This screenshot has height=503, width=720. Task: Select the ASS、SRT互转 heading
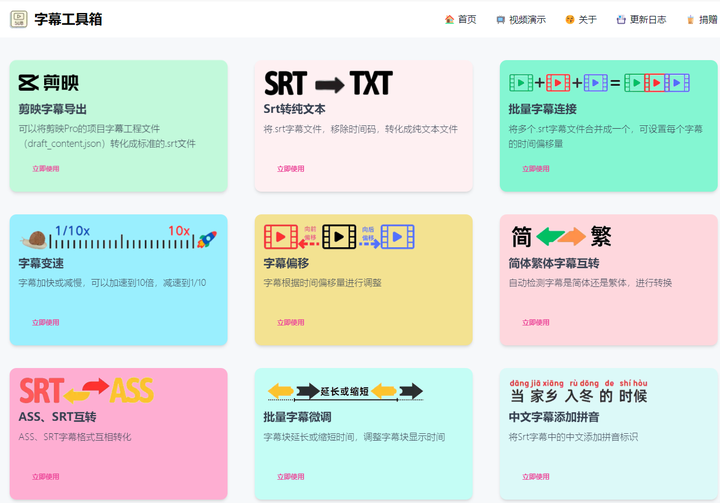(x=57, y=417)
